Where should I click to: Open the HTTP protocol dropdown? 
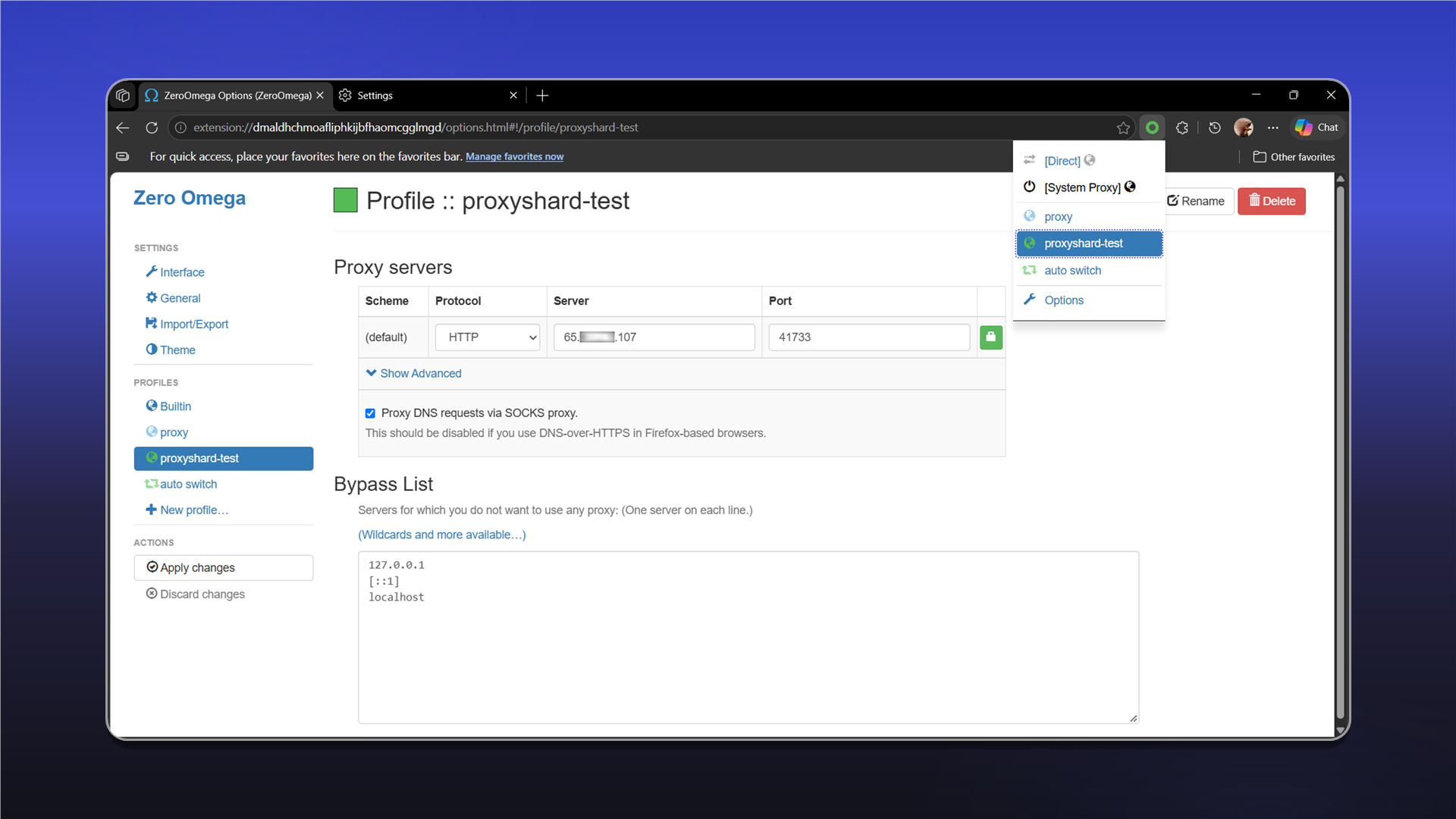click(x=487, y=337)
